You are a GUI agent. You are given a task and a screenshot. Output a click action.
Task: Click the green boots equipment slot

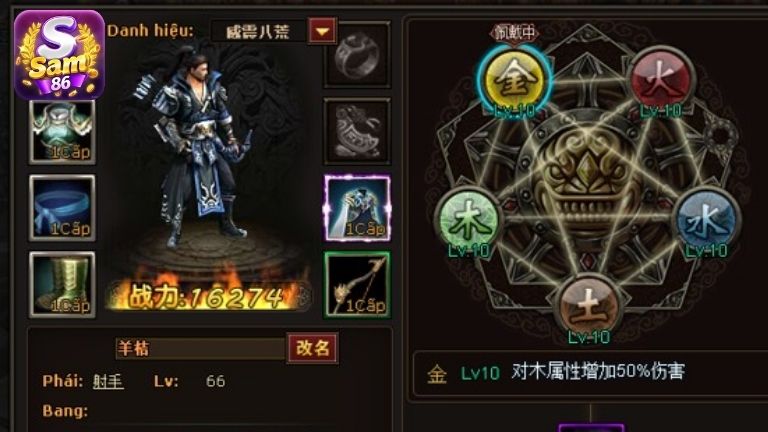[x=62, y=285]
